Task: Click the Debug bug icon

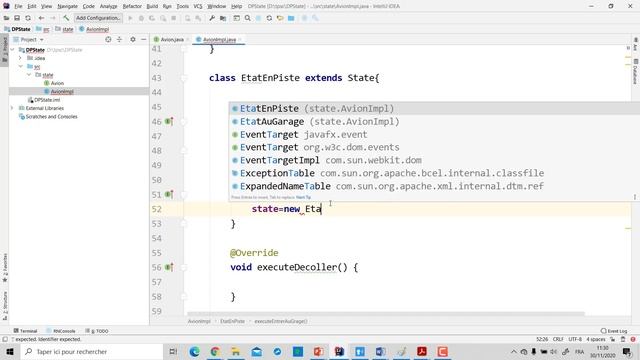Action: click(x=141, y=18)
